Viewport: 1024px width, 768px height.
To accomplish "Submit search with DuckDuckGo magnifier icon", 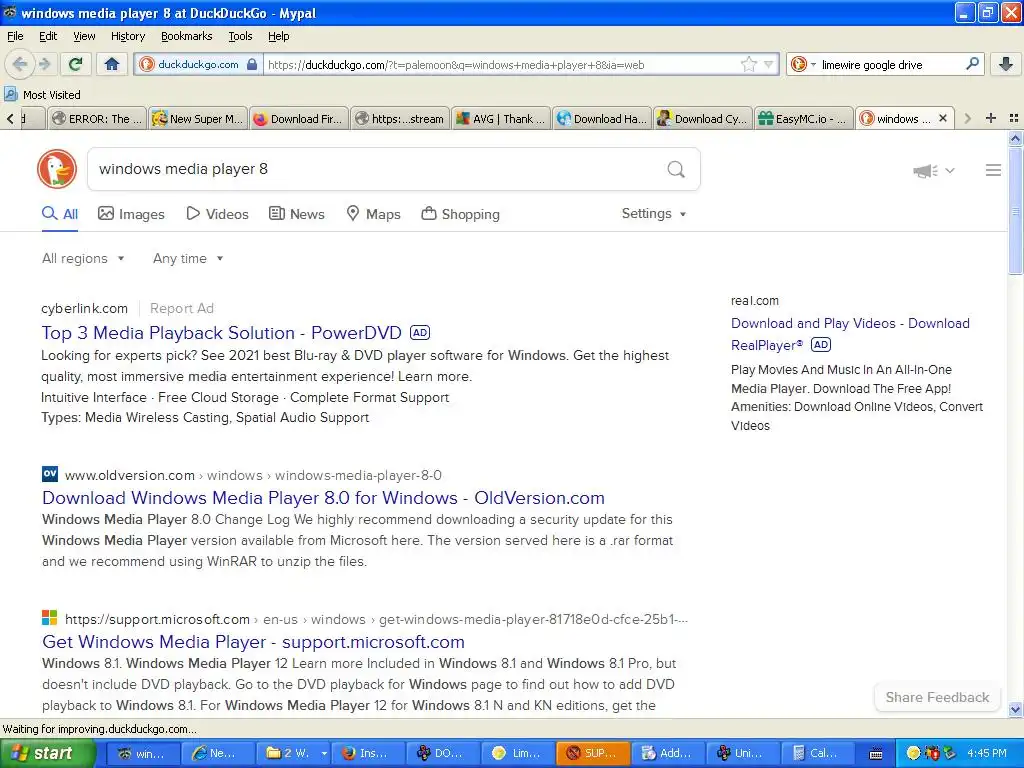I will coord(676,170).
